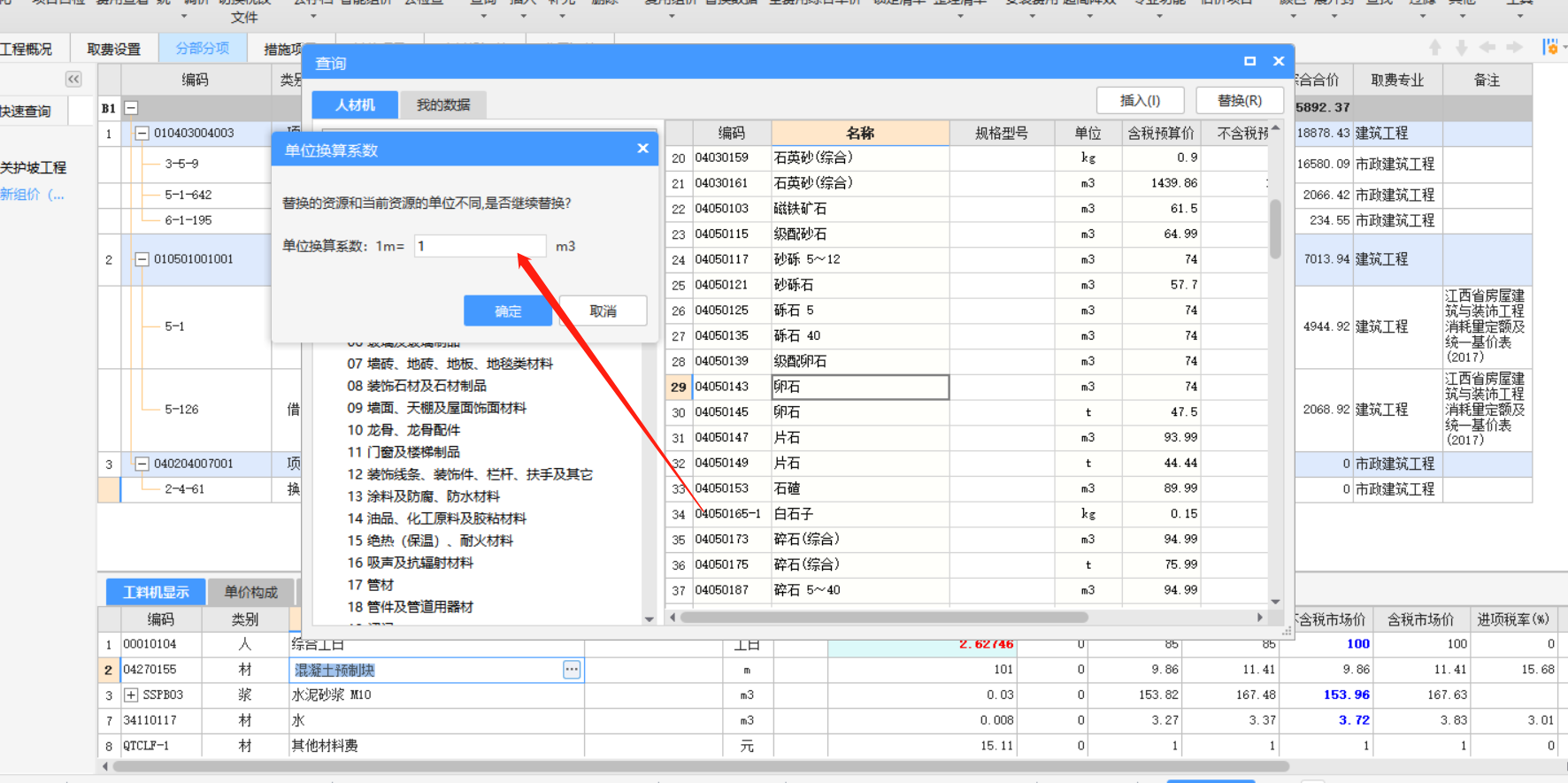Open the ellipsis button beside 混凝土预制块
Screen dimensions: 1568x783
(x=572, y=670)
